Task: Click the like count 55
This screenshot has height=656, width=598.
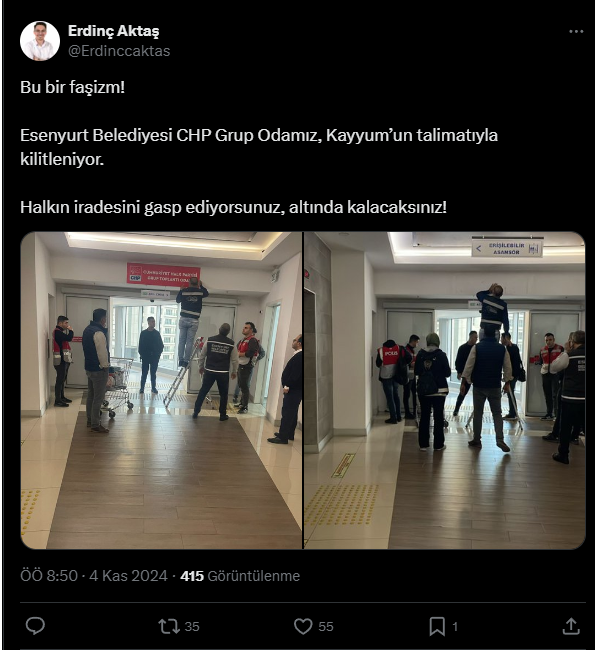Action: click(x=326, y=627)
